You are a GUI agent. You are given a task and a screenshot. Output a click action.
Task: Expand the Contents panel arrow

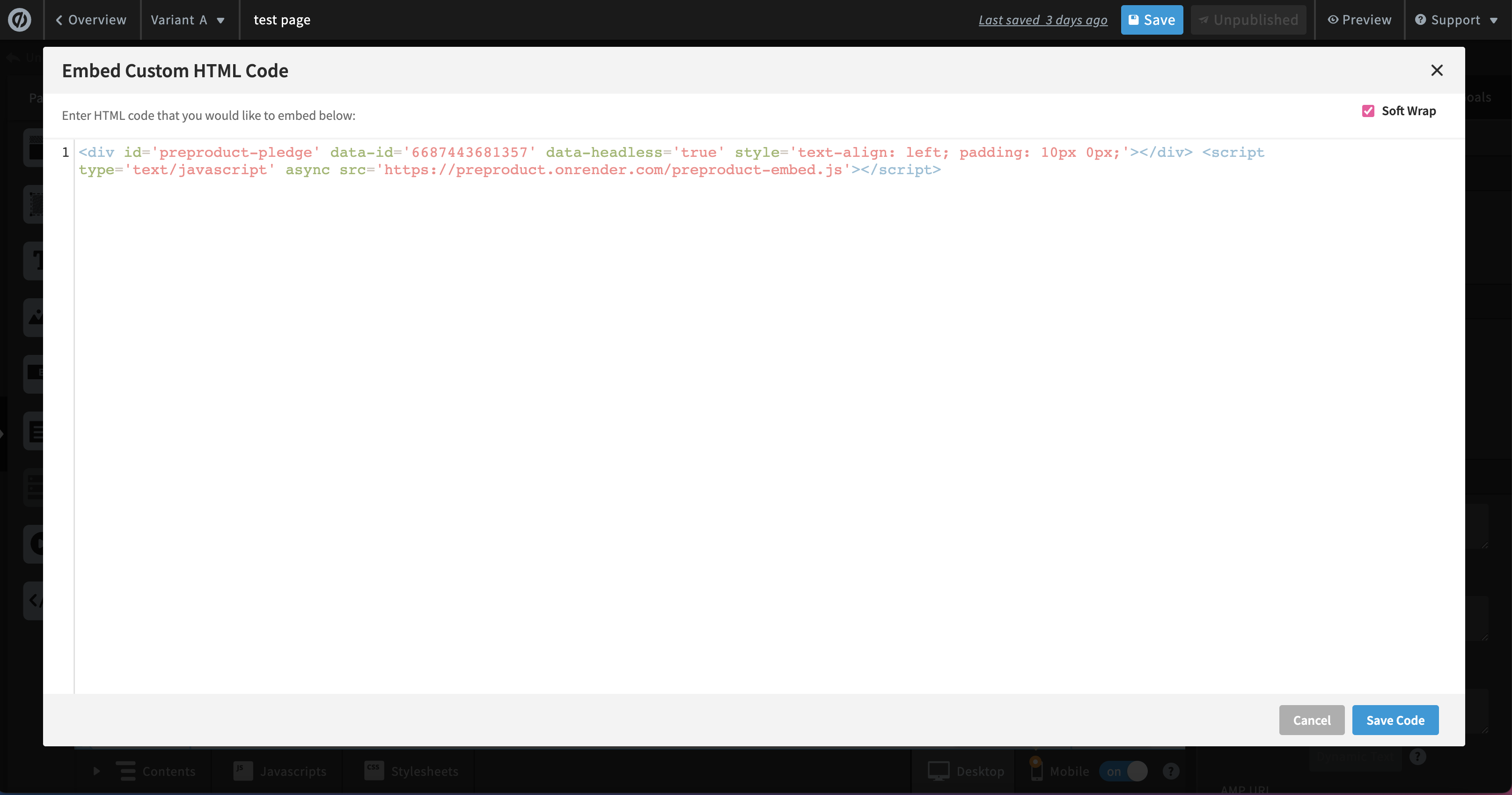pyautogui.click(x=97, y=771)
